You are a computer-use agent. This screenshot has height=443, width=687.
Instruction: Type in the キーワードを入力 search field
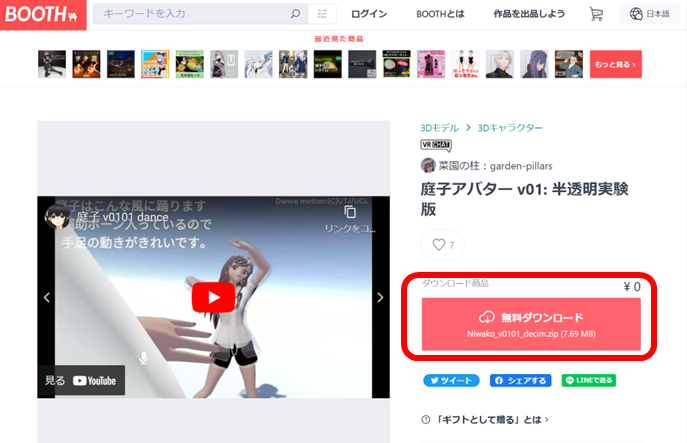click(190, 15)
